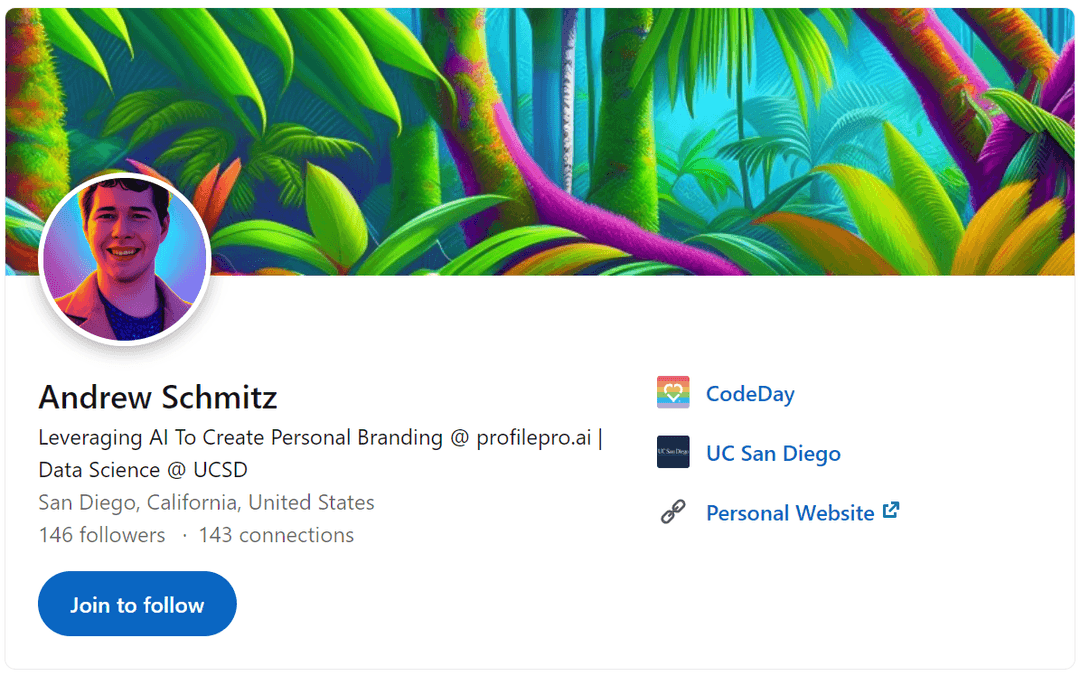This screenshot has width=1080, height=675.
Task: Click the UC San Diego logo icon
Action: pyautogui.click(x=673, y=452)
